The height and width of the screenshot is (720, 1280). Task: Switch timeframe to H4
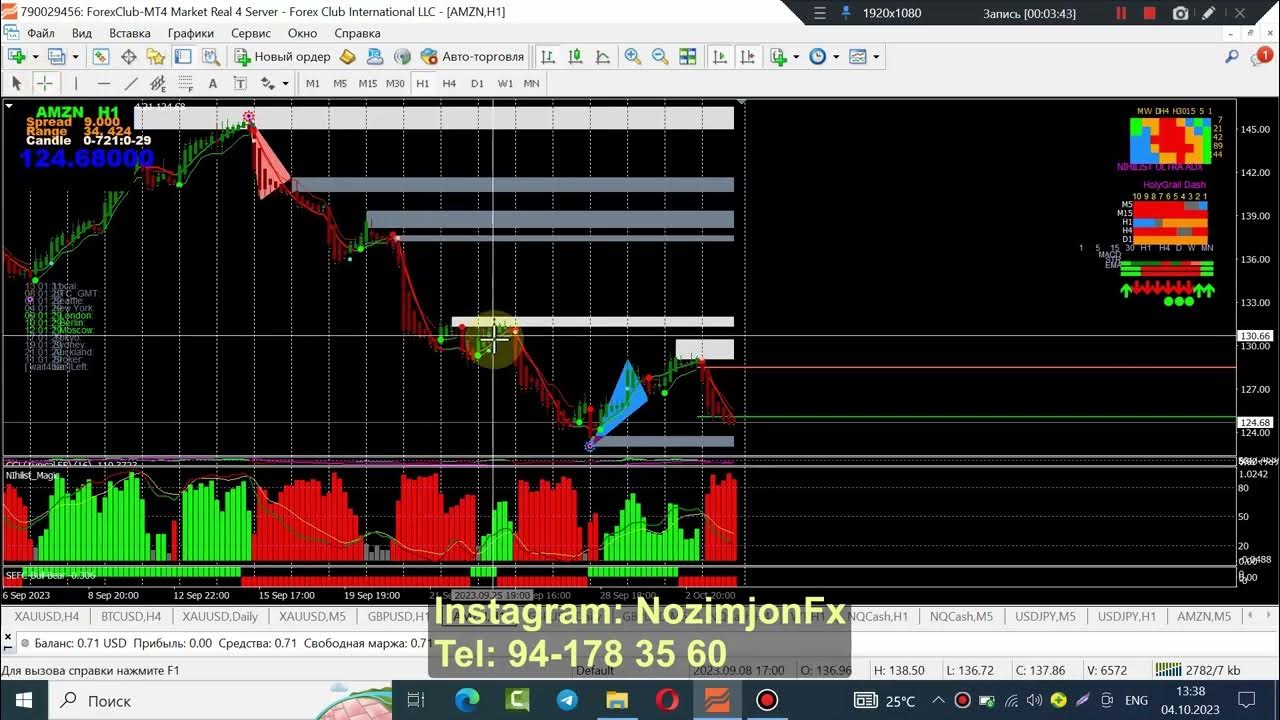[x=449, y=83]
